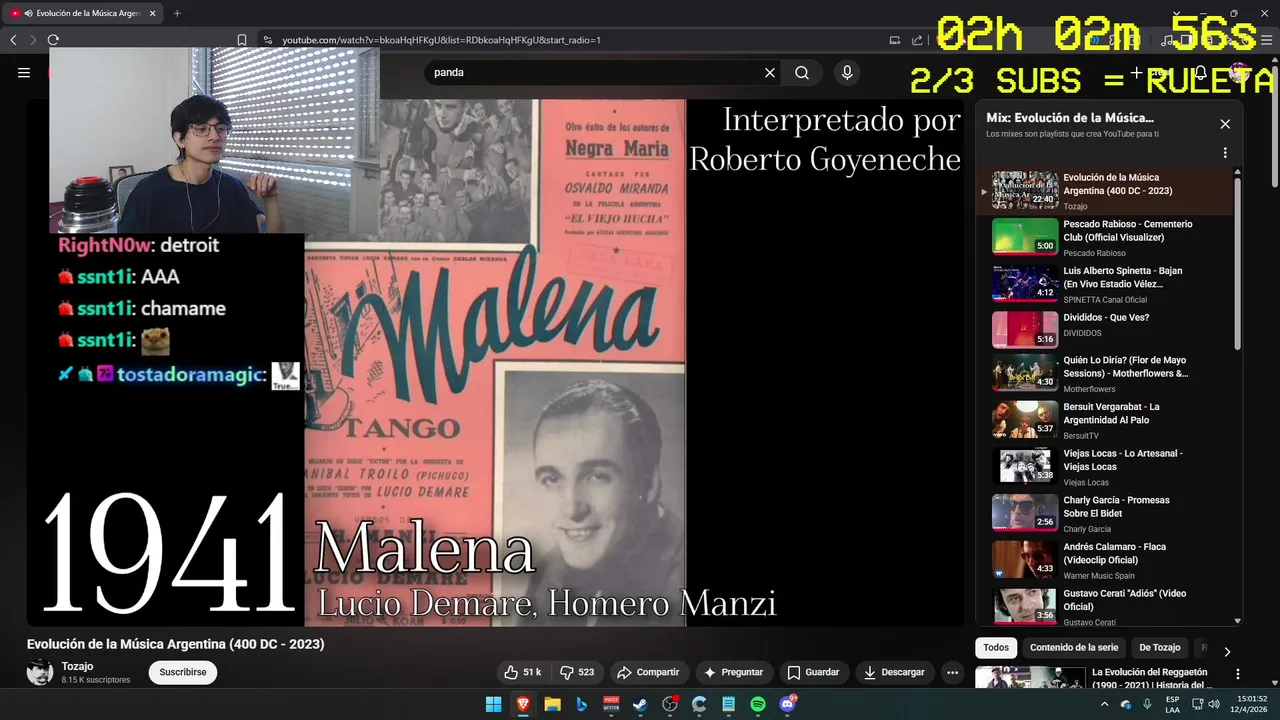Play Luis Alberto Spinetta - Bajan thumbnail
Screen dimensions: 1280x720
coord(1025,283)
